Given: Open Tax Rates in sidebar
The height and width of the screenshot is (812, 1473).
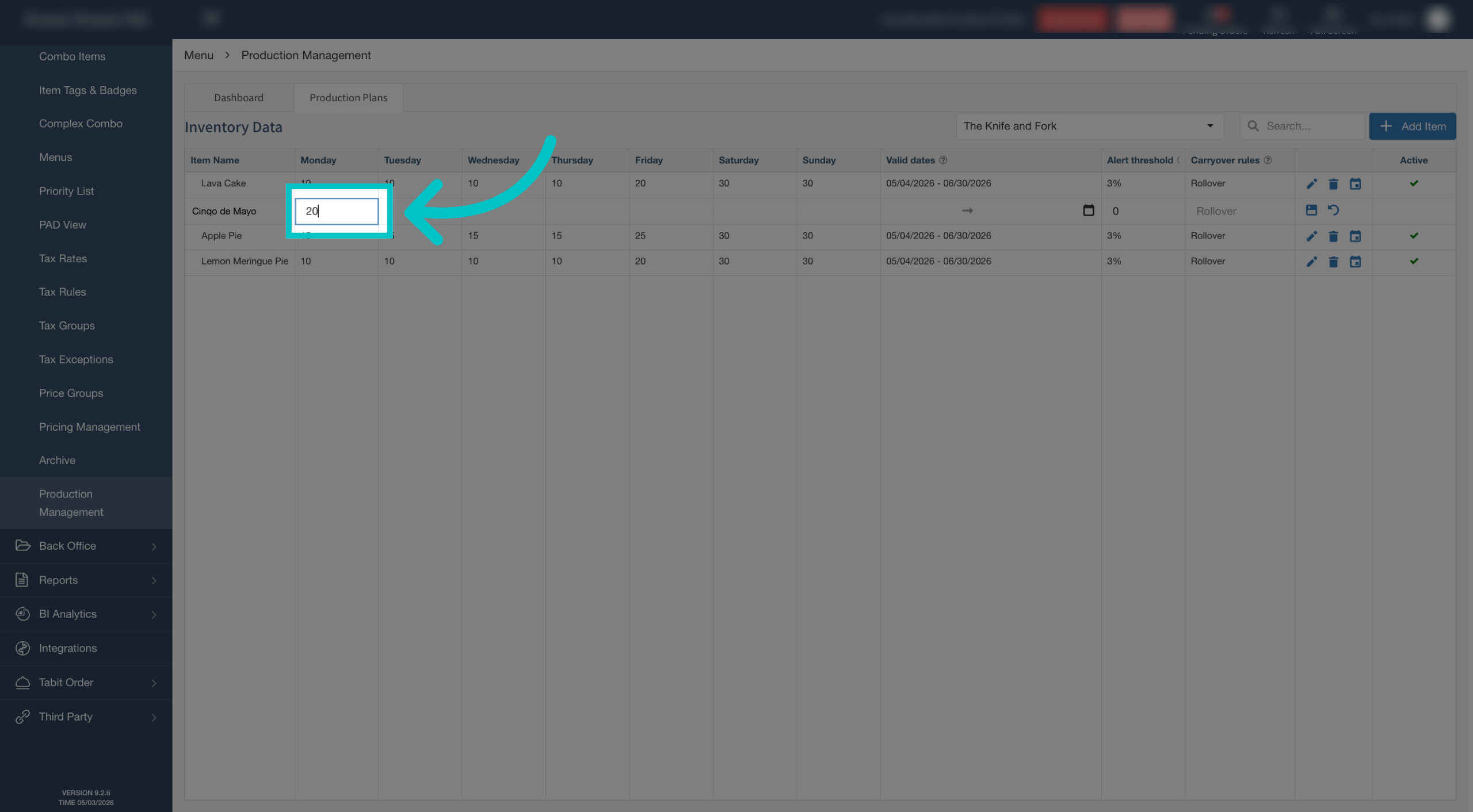Looking at the screenshot, I should pyautogui.click(x=63, y=259).
